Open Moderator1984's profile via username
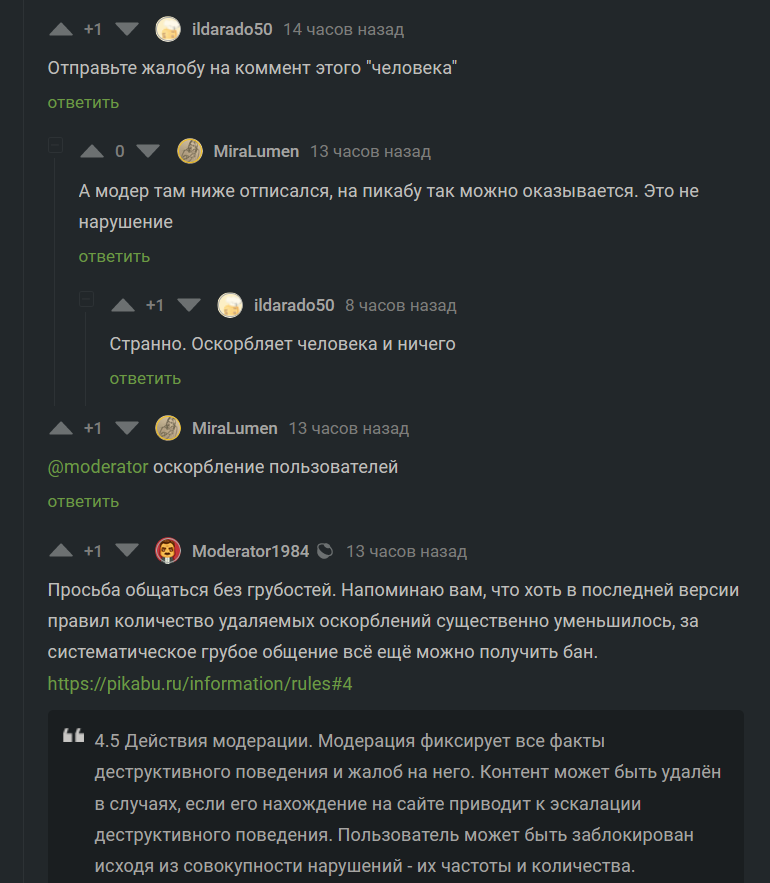The image size is (770, 883). (x=250, y=551)
